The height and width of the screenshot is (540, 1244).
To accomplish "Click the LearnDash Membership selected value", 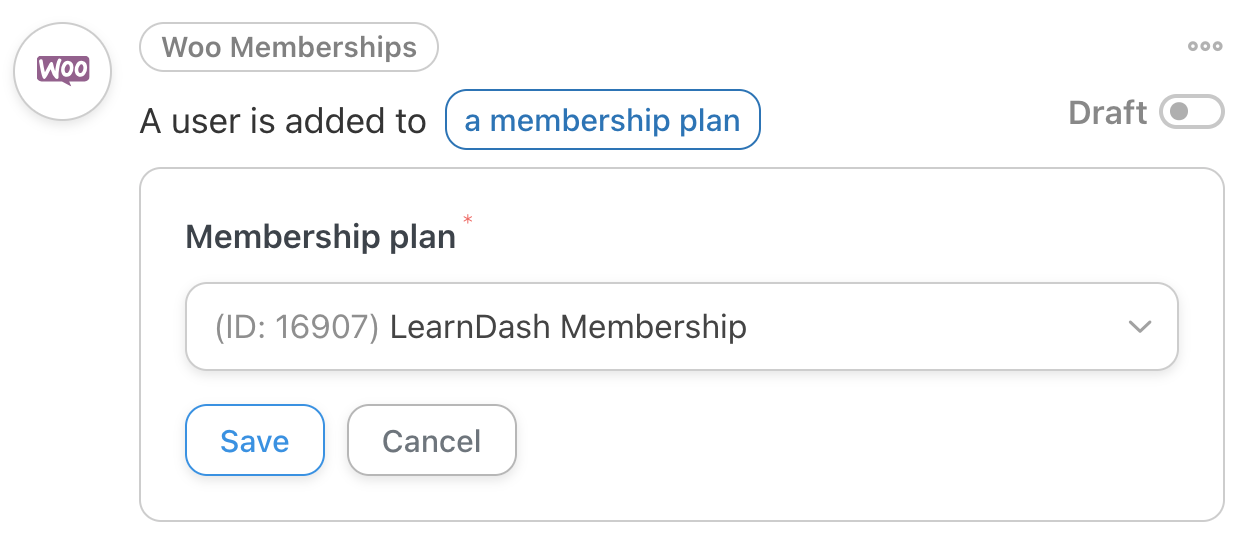I will [568, 327].
